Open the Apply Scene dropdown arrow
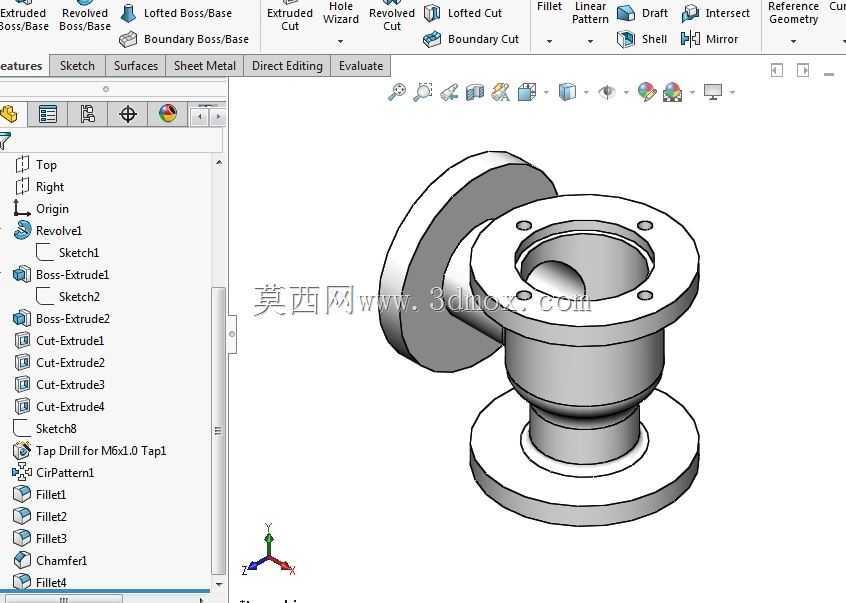Image resolution: width=846 pixels, height=603 pixels. click(x=693, y=92)
